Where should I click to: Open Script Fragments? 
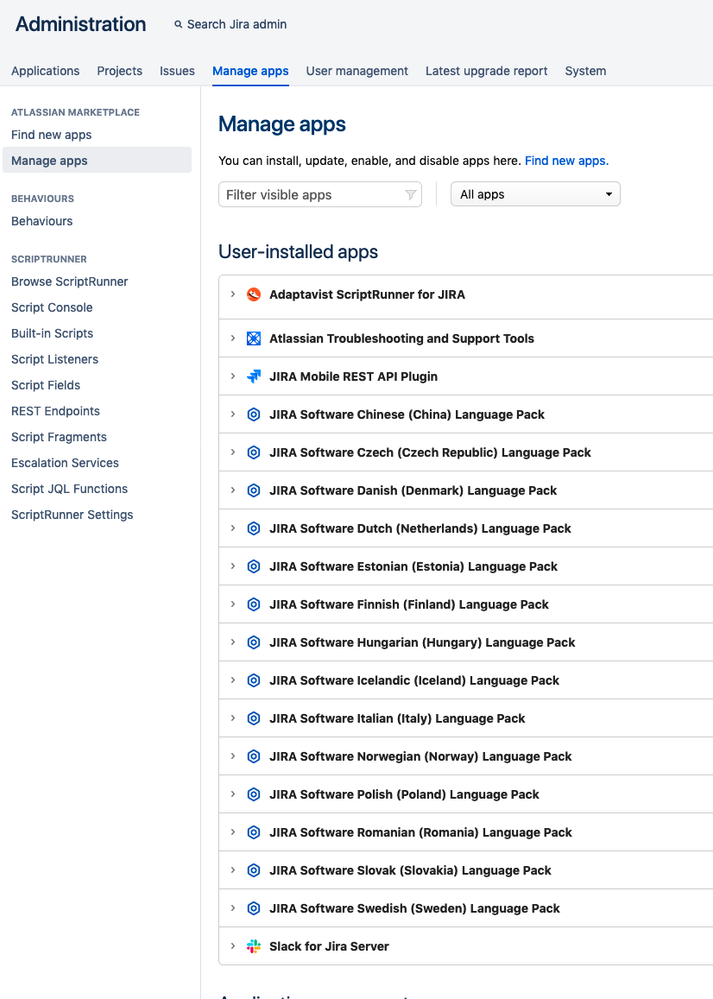(59, 437)
